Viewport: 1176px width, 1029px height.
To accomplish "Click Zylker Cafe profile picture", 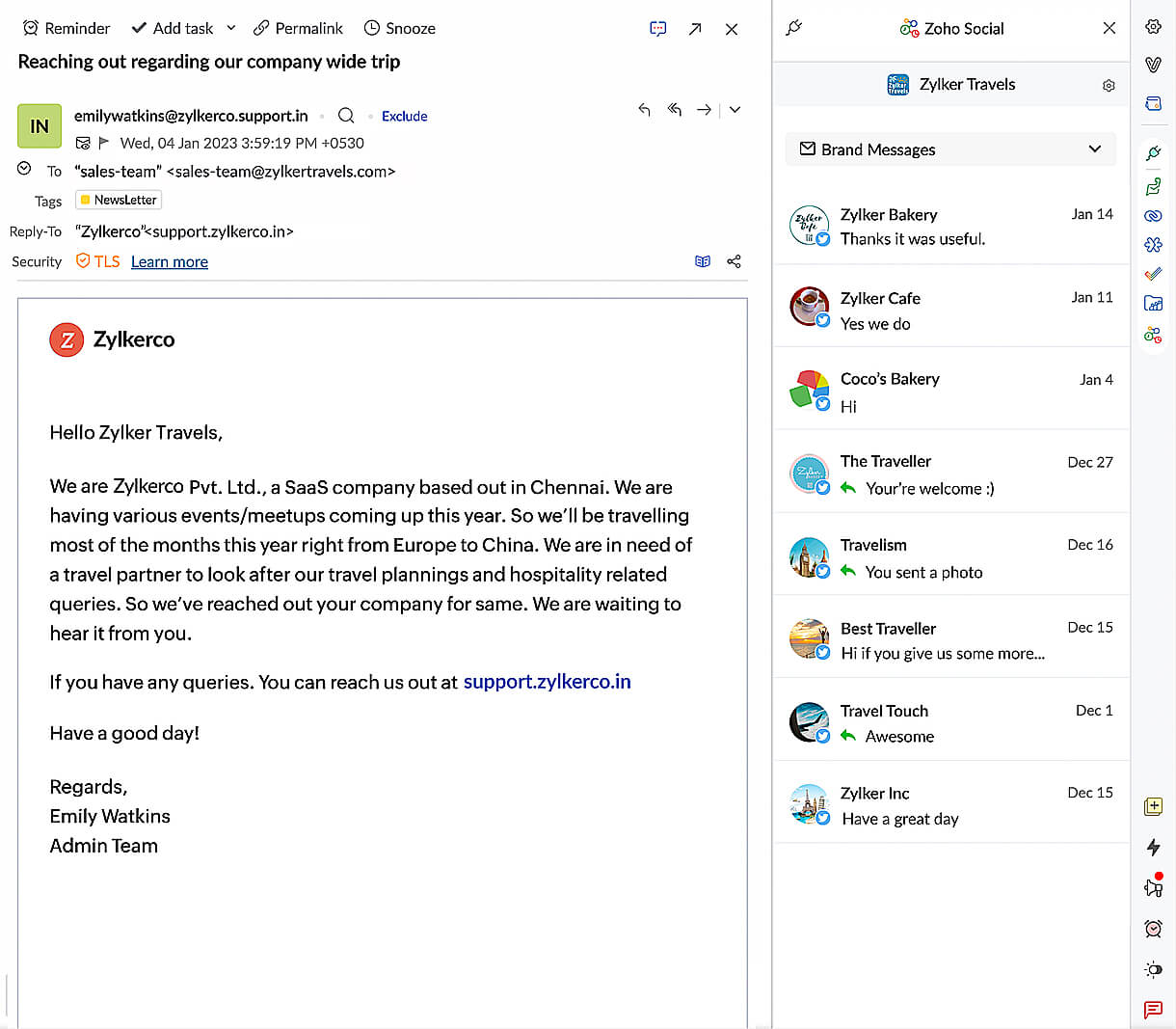I will point(809,307).
